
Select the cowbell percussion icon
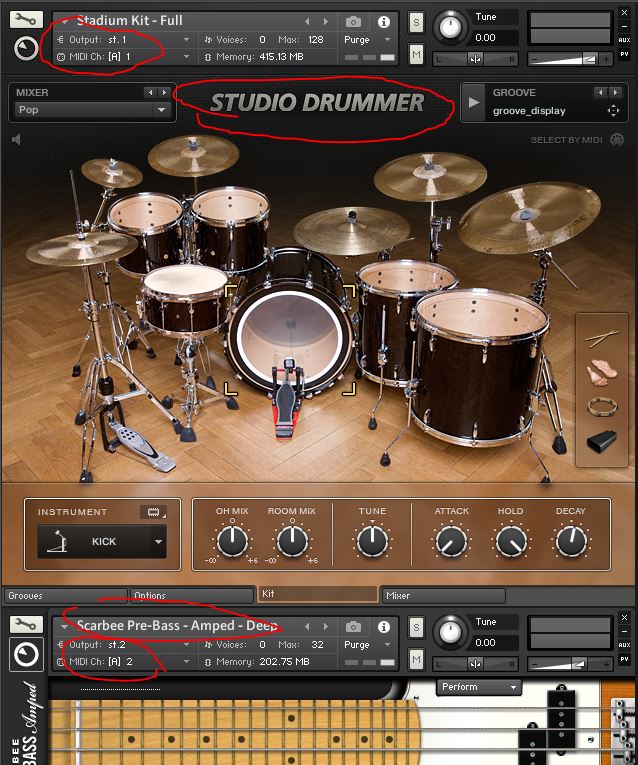pyautogui.click(x=602, y=442)
